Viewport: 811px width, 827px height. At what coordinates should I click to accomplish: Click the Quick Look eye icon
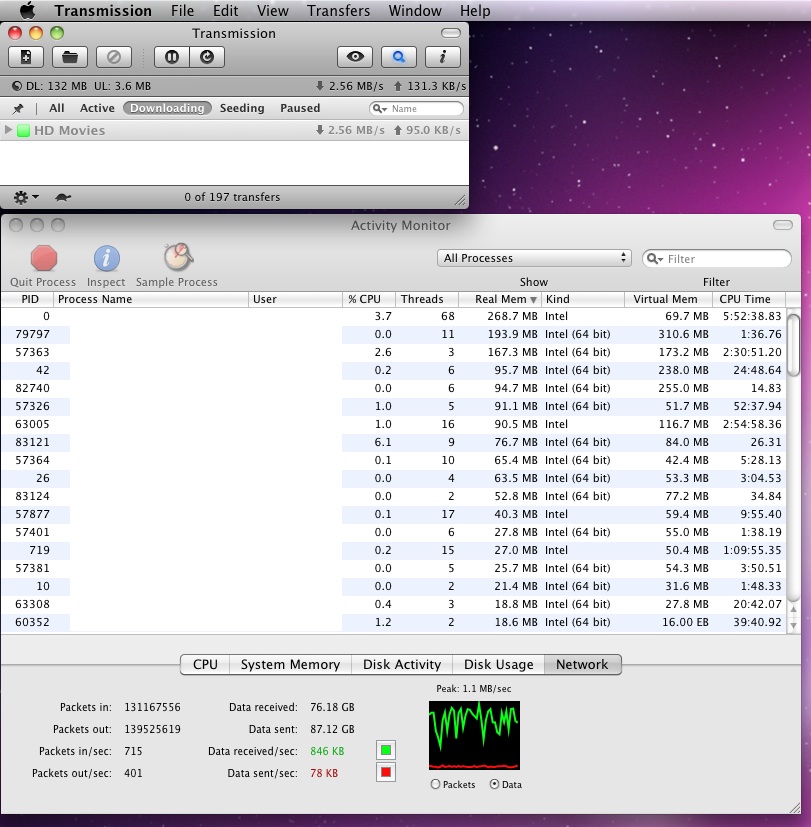[x=355, y=57]
